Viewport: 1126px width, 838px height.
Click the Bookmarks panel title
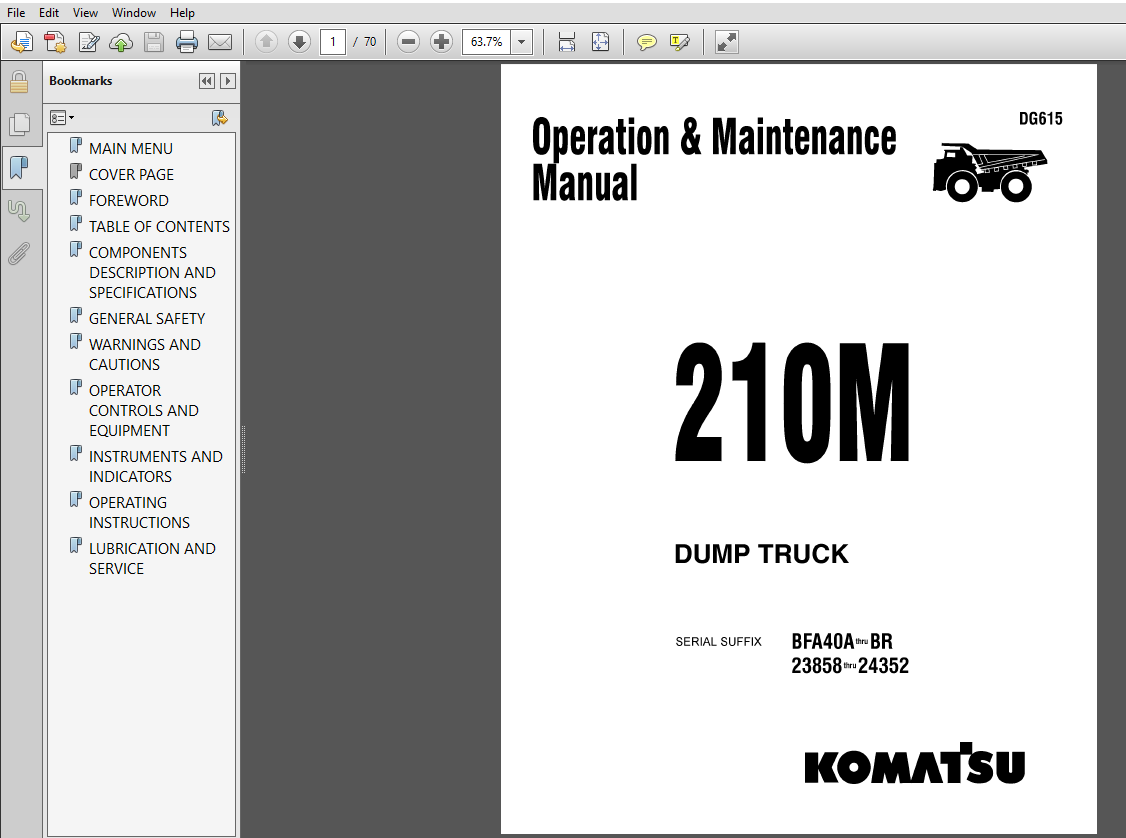(x=80, y=81)
